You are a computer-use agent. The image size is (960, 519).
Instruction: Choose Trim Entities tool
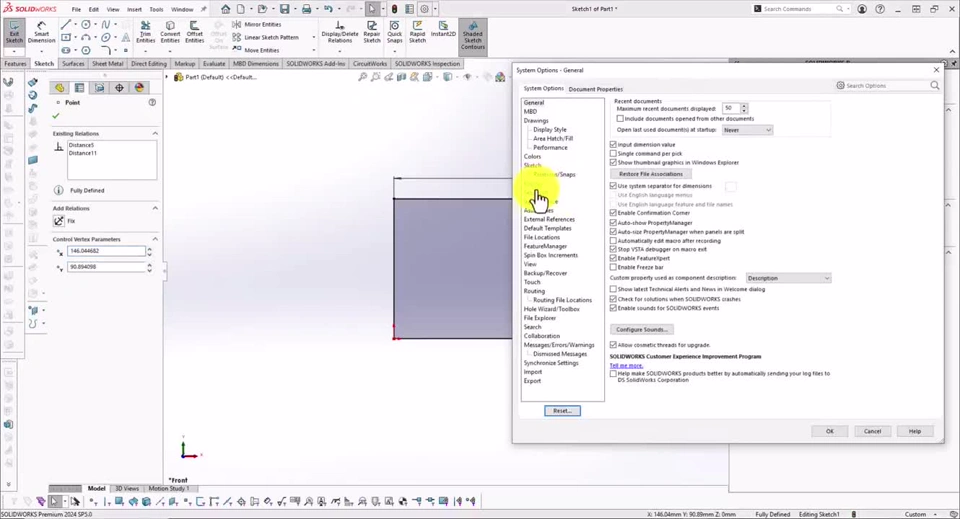(145, 32)
